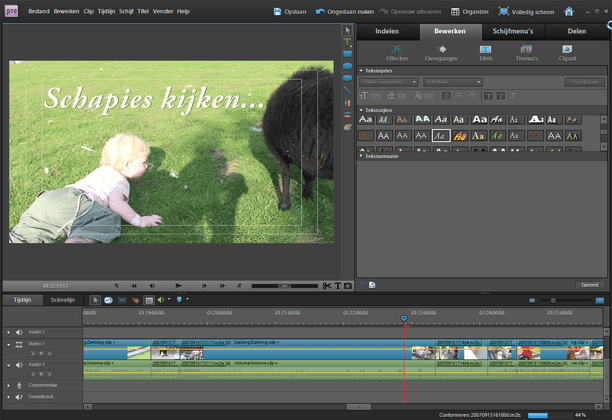This screenshot has height=420, width=612.
Task: Click the Organizer icon button
Action: click(470, 11)
